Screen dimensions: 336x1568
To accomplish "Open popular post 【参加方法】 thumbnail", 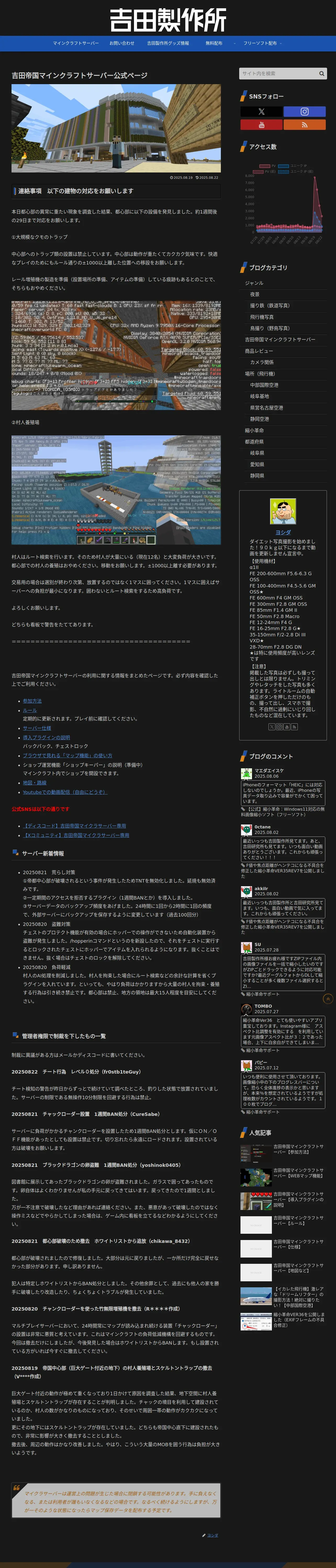I will [256, 1154].
